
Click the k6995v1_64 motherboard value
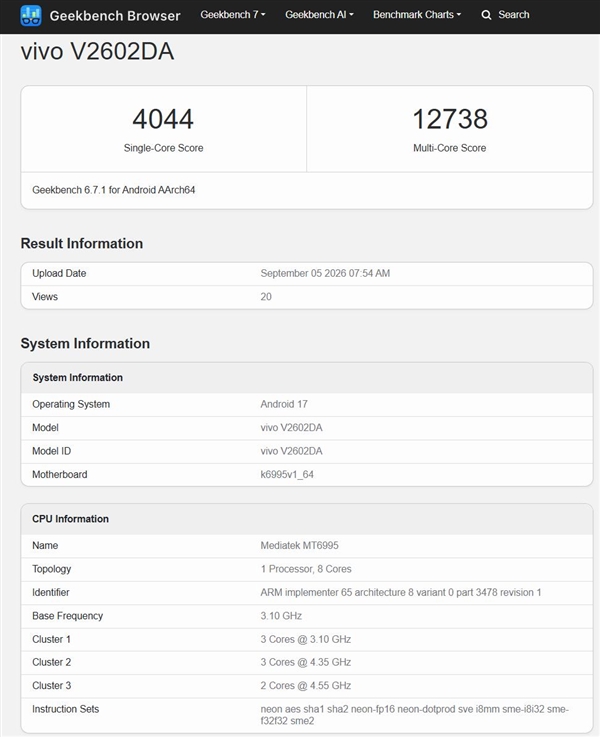[x=287, y=475]
